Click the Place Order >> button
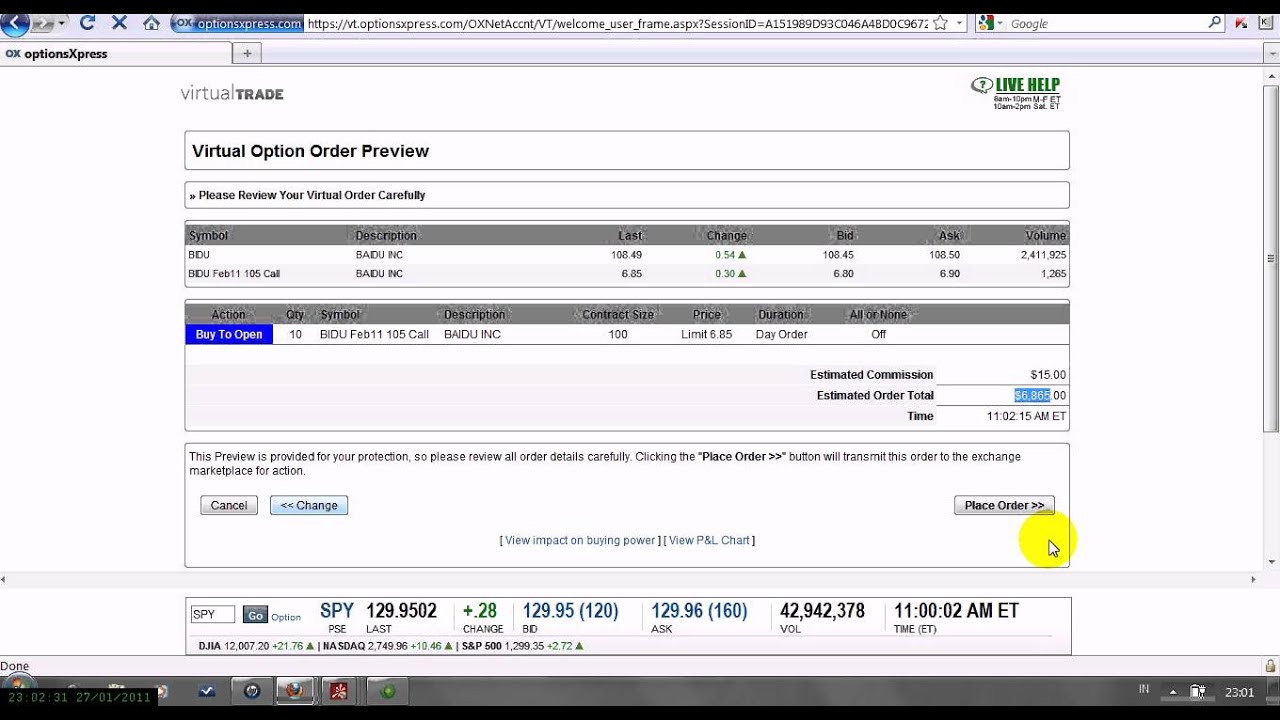This screenshot has width=1280, height=720. 1004,506
